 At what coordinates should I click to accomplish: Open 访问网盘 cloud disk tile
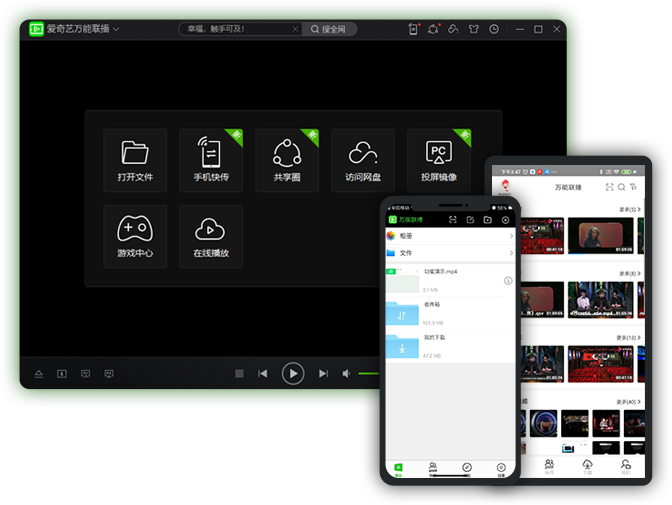click(363, 160)
